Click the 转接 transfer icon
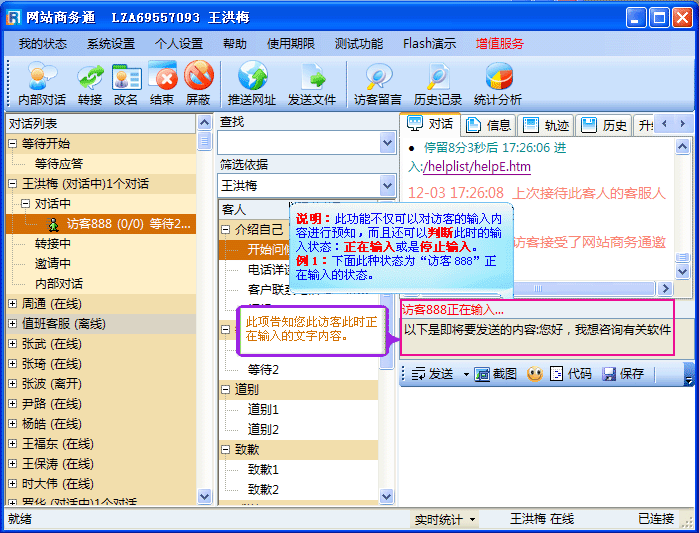 tap(90, 77)
